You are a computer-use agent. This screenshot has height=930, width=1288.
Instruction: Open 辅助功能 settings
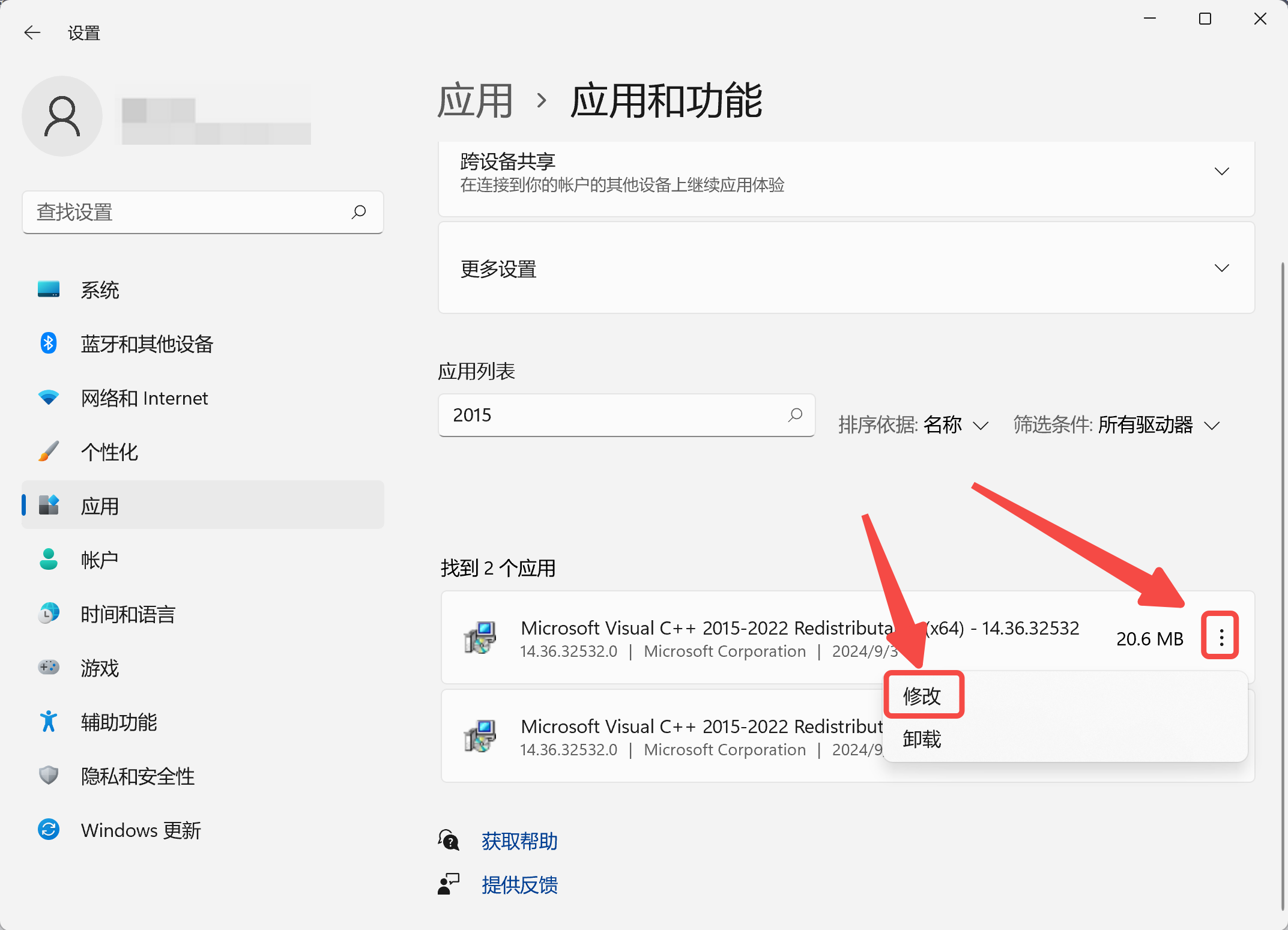pos(203,722)
